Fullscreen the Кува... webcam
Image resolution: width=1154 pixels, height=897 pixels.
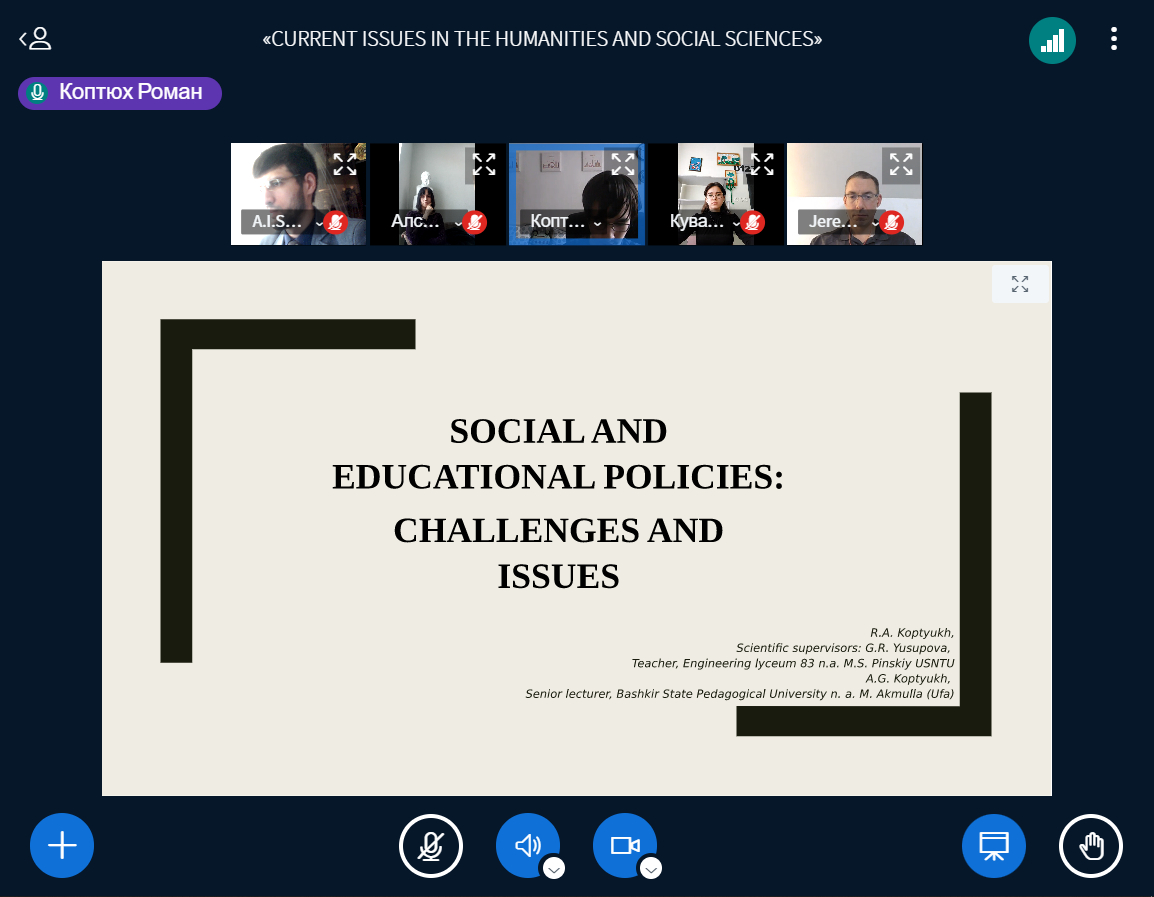(762, 164)
